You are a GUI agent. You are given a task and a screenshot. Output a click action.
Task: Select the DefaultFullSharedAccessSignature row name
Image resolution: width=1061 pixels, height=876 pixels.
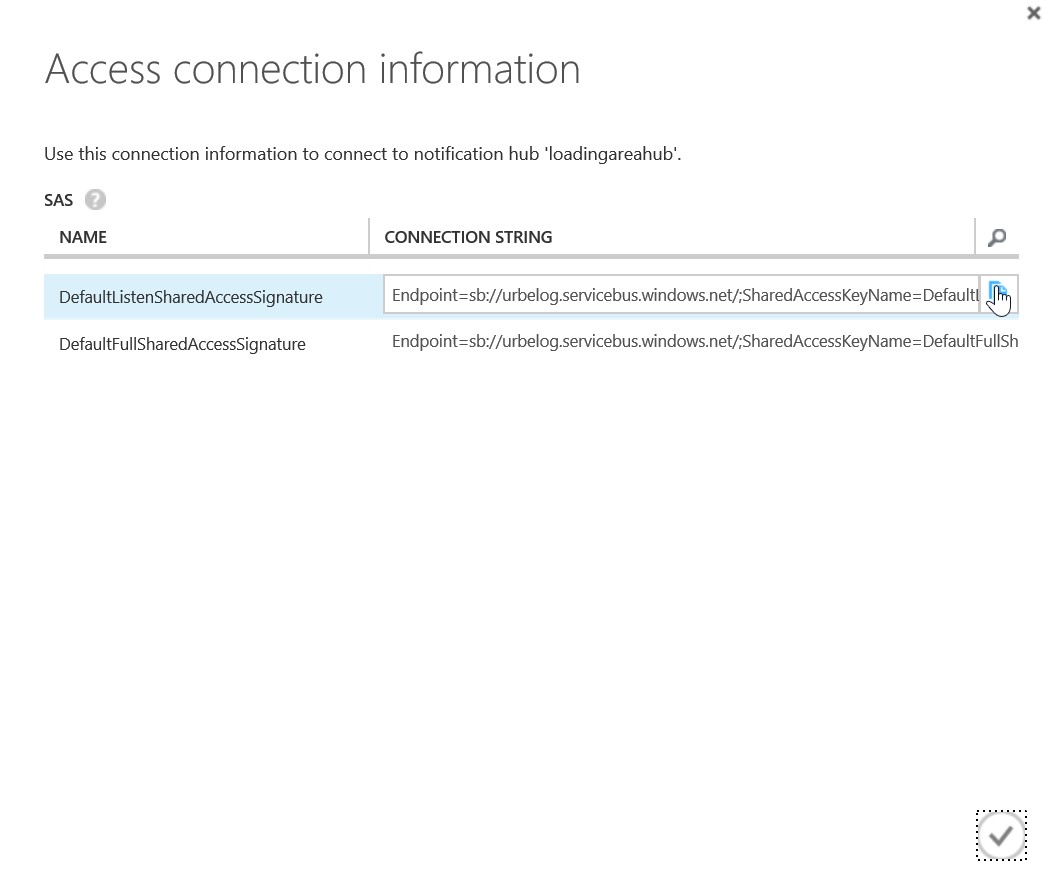[x=182, y=344]
